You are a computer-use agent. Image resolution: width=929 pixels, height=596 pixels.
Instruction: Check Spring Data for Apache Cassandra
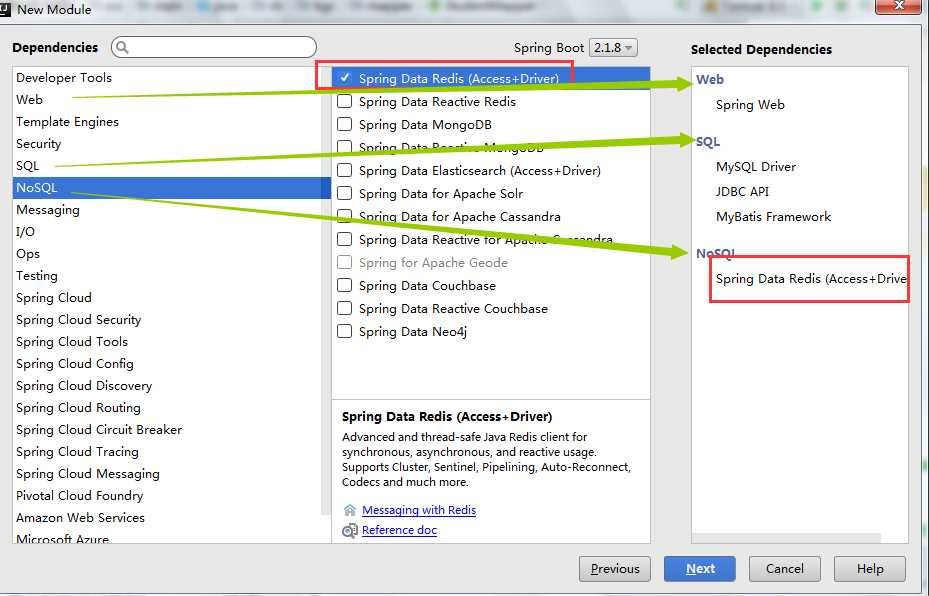(345, 216)
